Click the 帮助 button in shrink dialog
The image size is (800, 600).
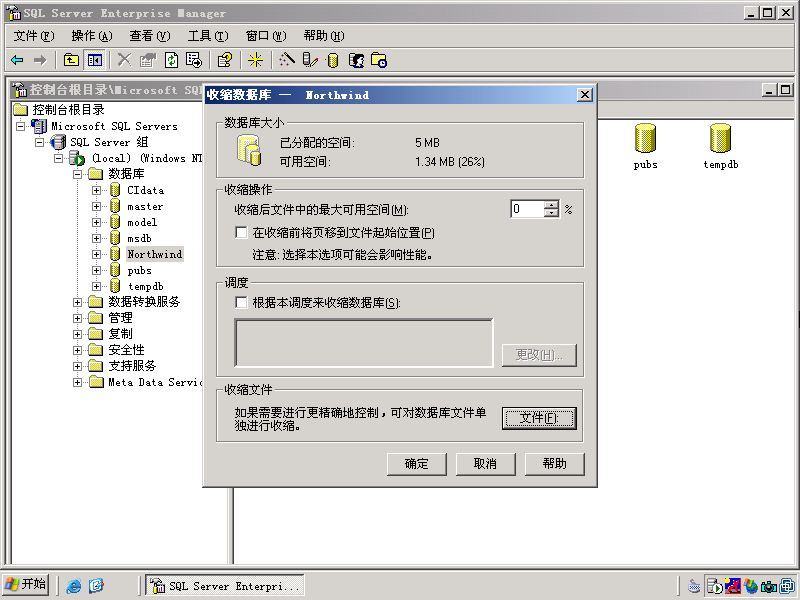tap(555, 464)
